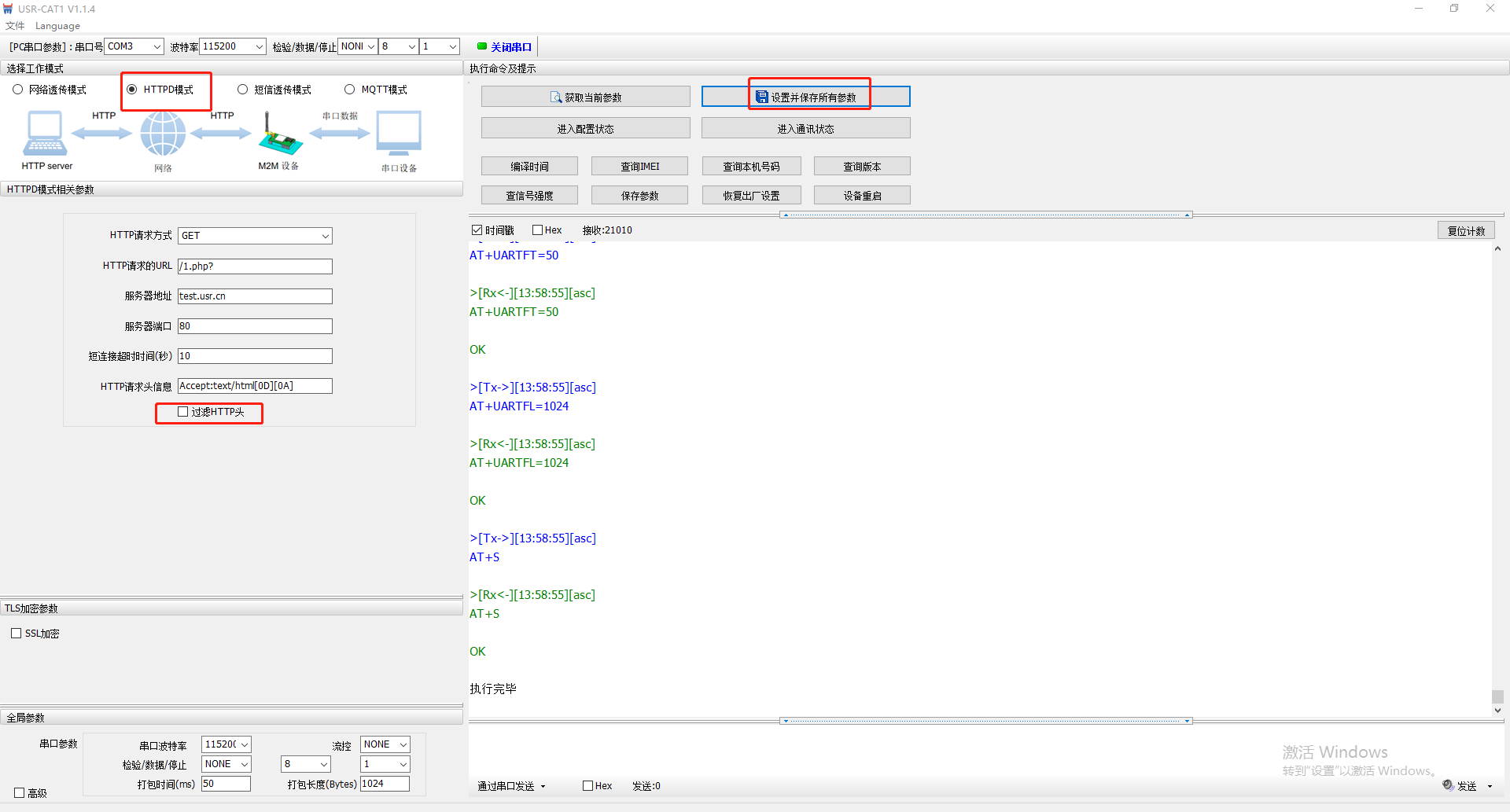Click the 查询IMEI button
The image size is (1510, 812).
point(639,167)
